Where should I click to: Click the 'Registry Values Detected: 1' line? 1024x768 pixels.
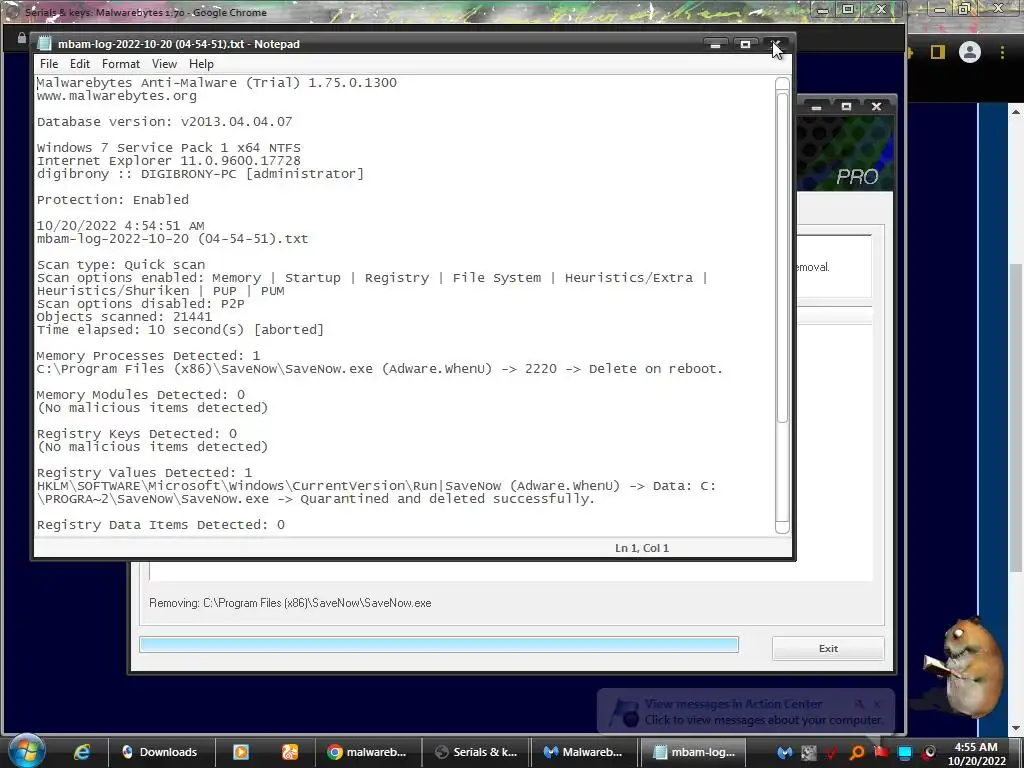pos(144,473)
